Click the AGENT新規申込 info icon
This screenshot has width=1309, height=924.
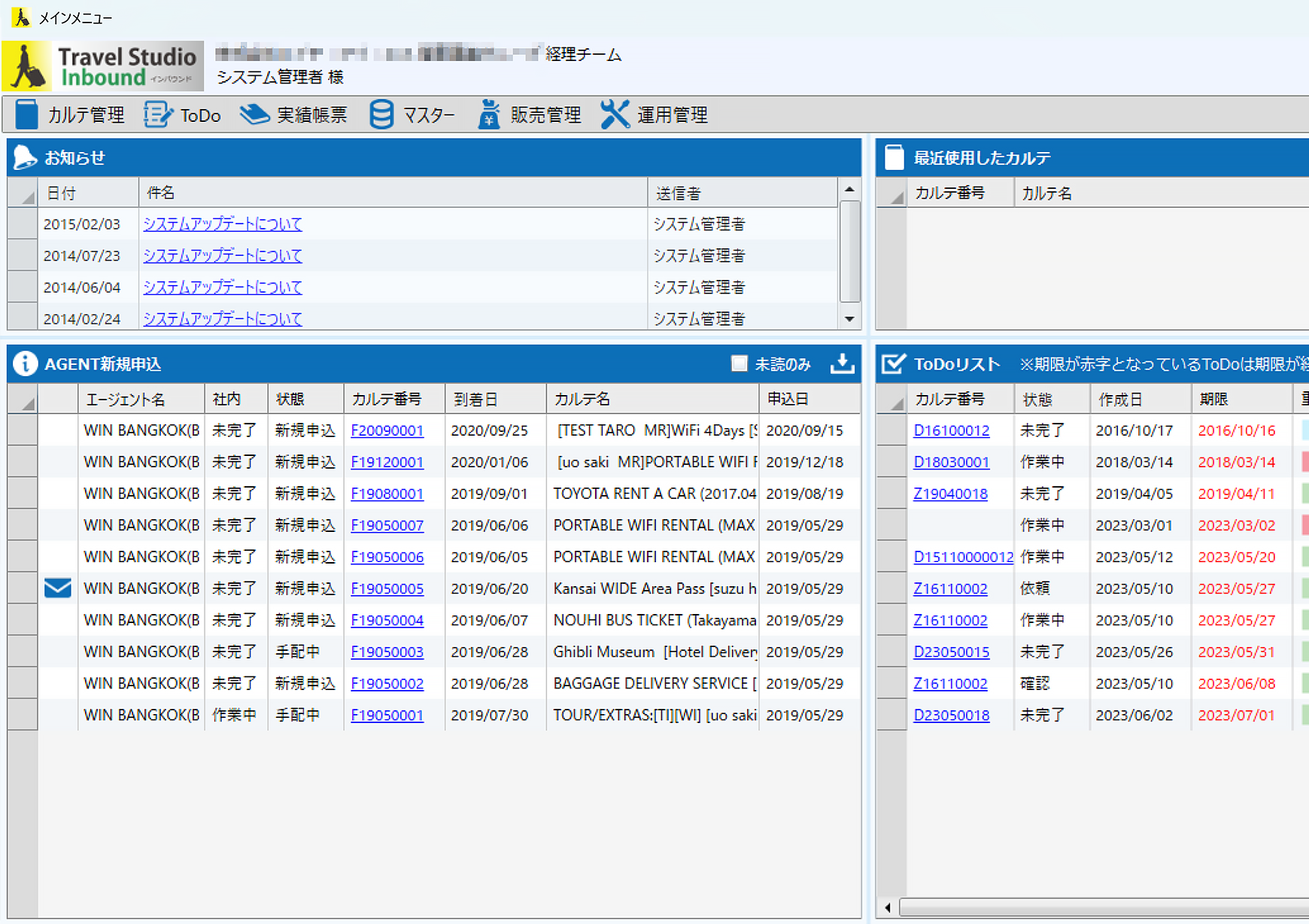(25, 363)
